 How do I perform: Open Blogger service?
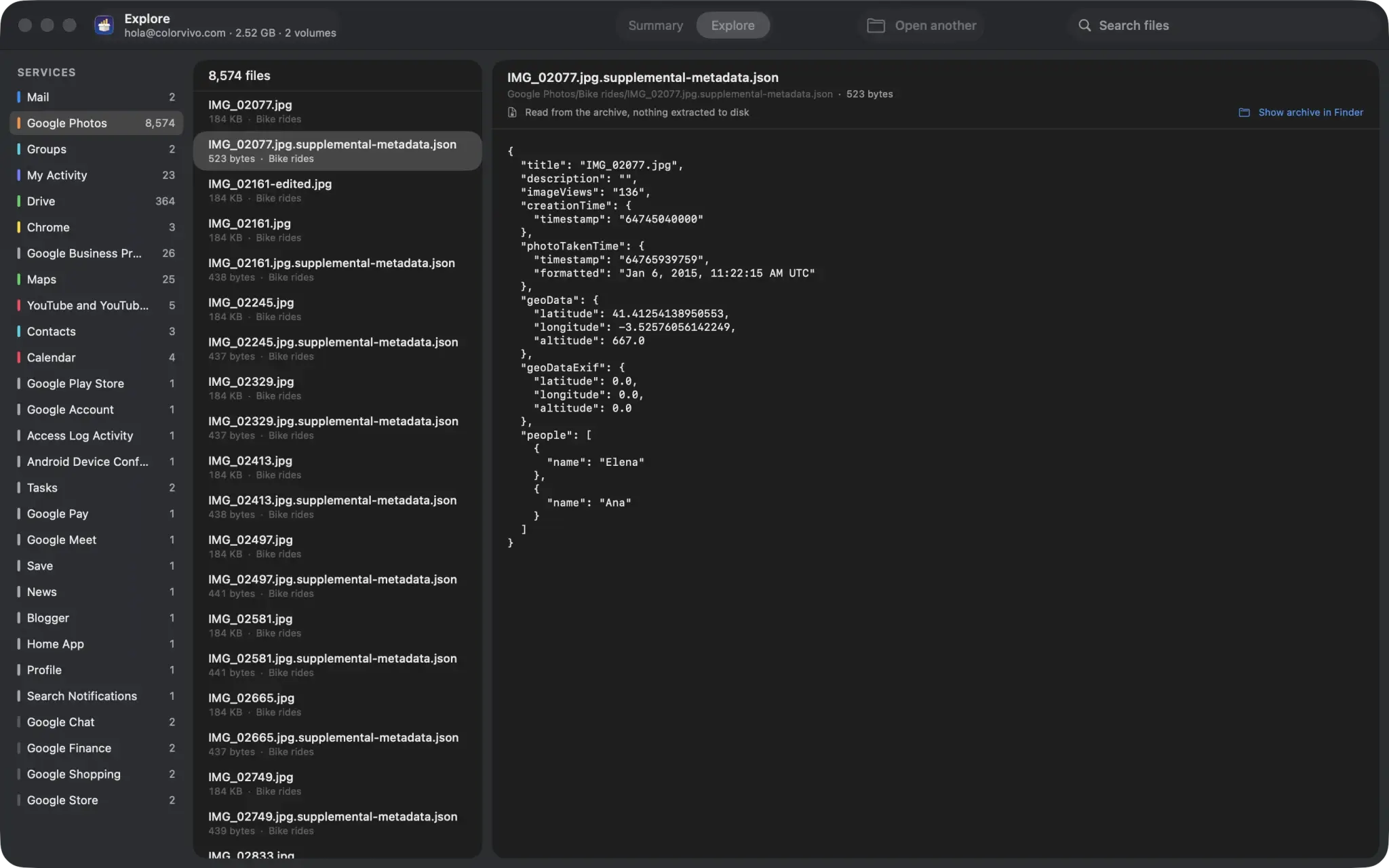96,618
